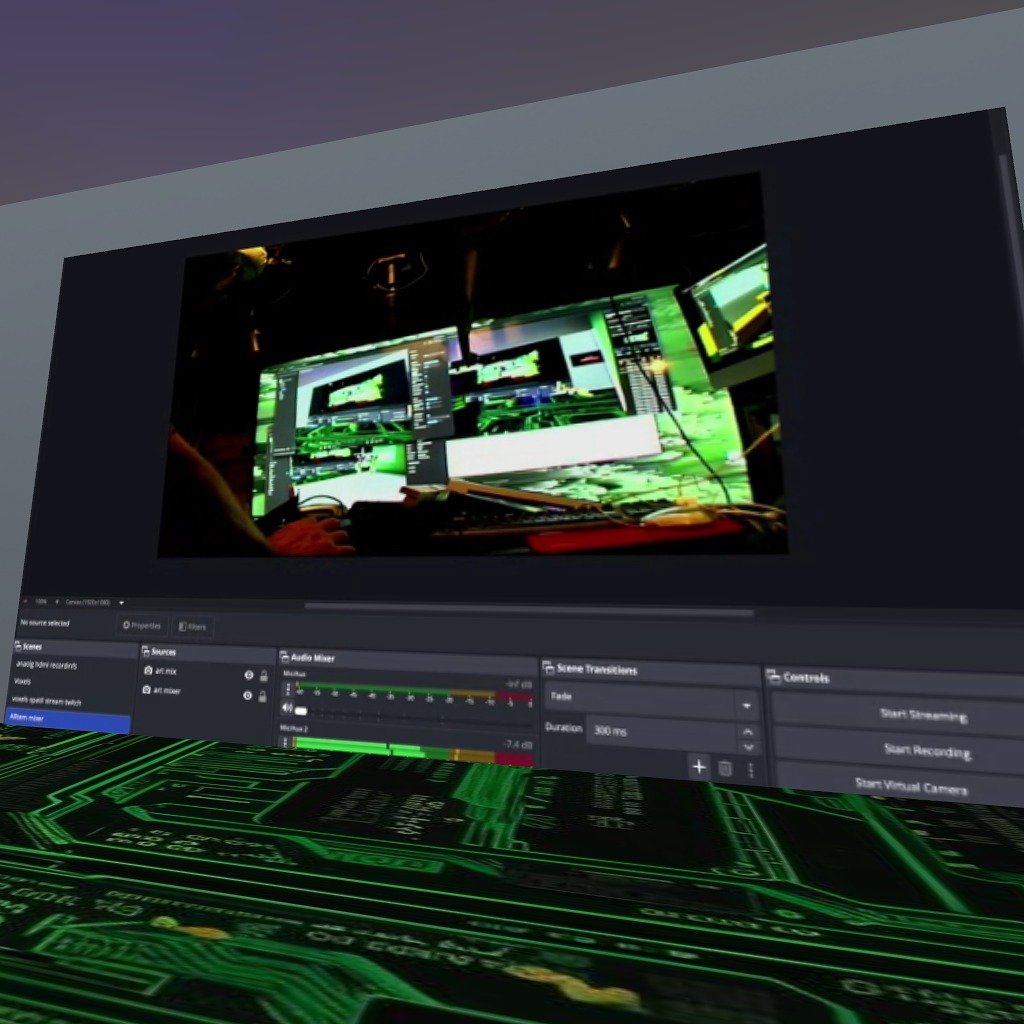Decrease the transition duration with down arrow
This screenshot has width=1024, height=1024.
(748, 747)
